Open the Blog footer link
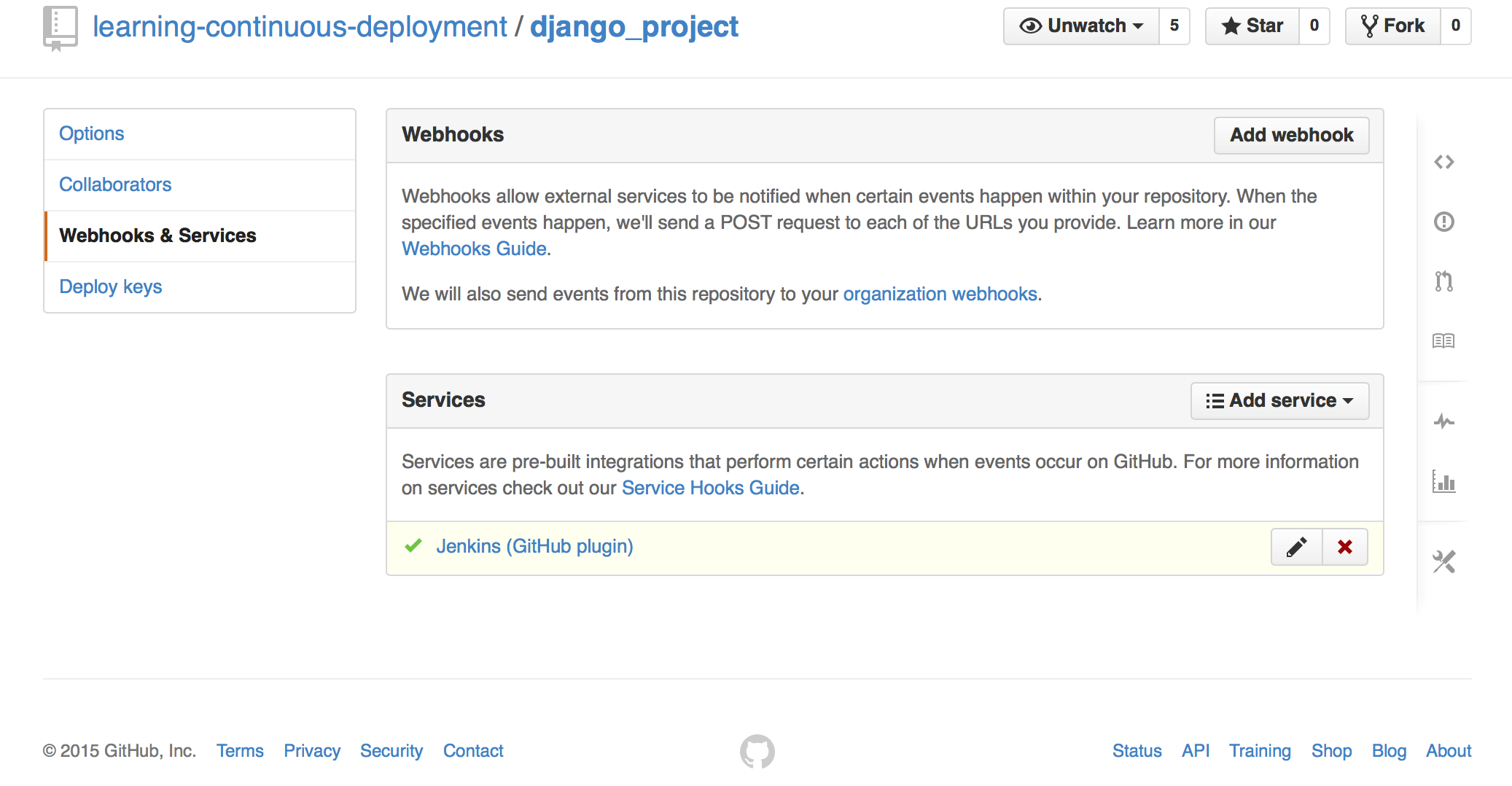 tap(1389, 751)
